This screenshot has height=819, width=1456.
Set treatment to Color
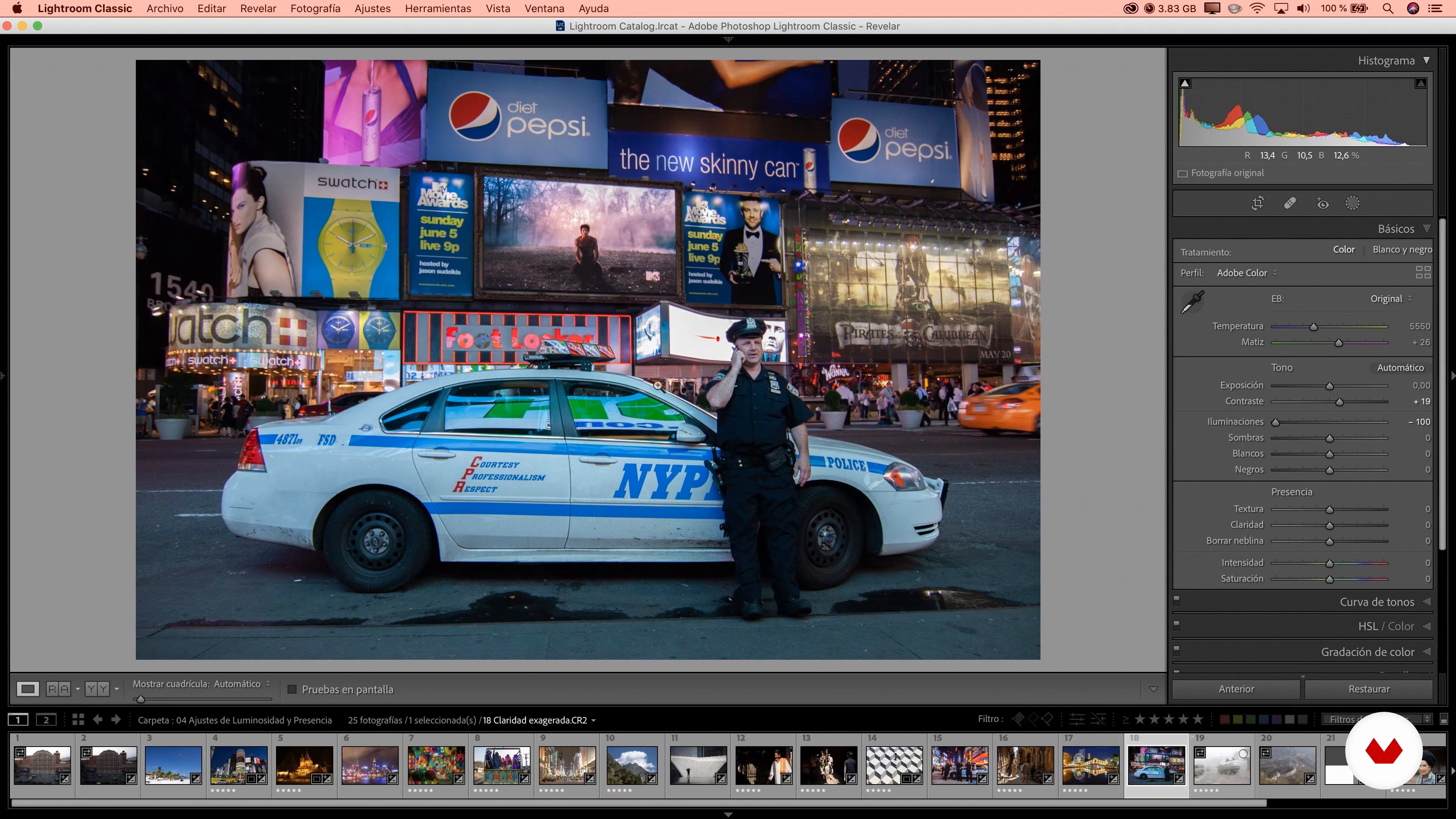[x=1343, y=249]
